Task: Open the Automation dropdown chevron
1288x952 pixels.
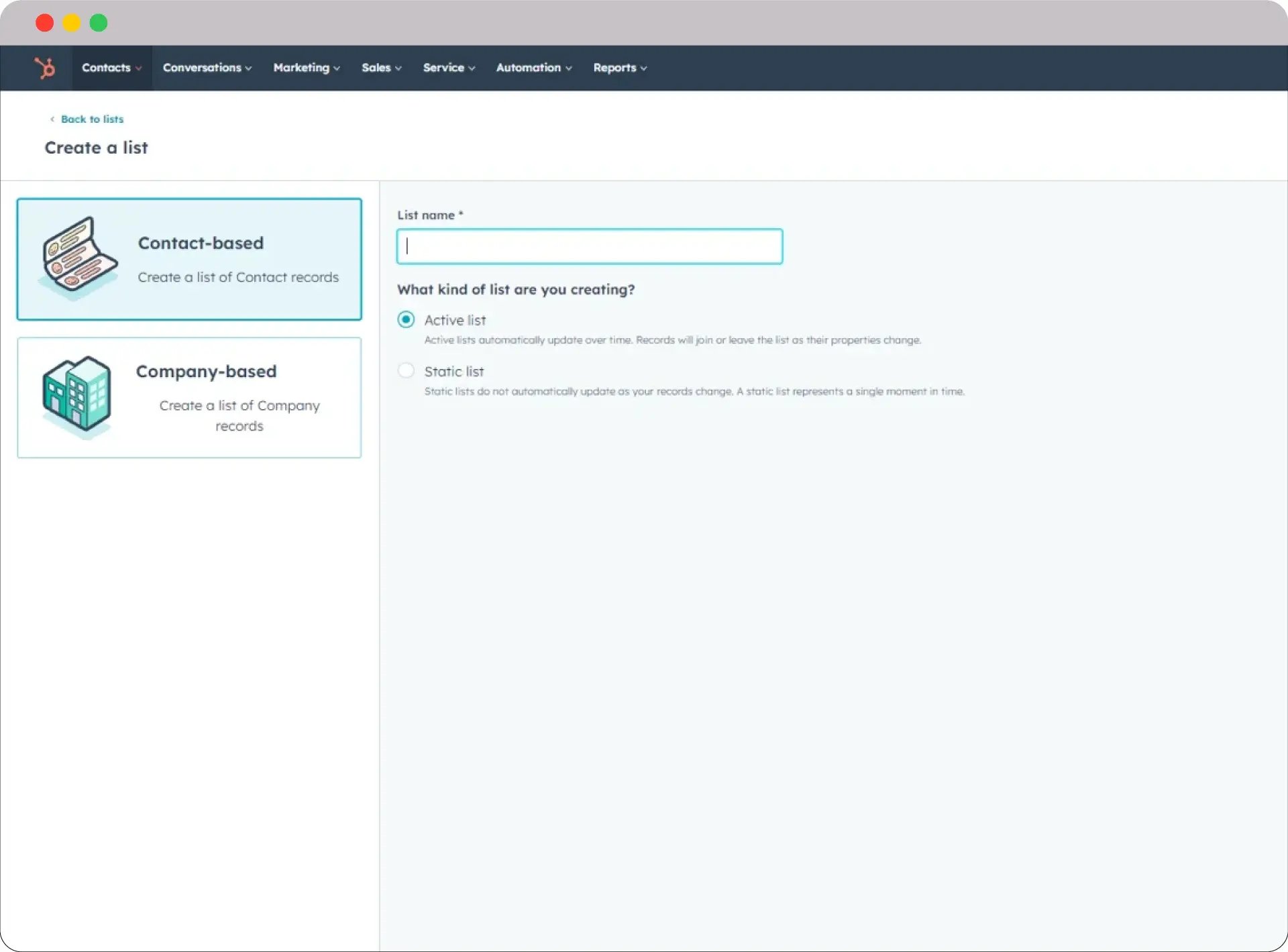Action: coord(568,68)
